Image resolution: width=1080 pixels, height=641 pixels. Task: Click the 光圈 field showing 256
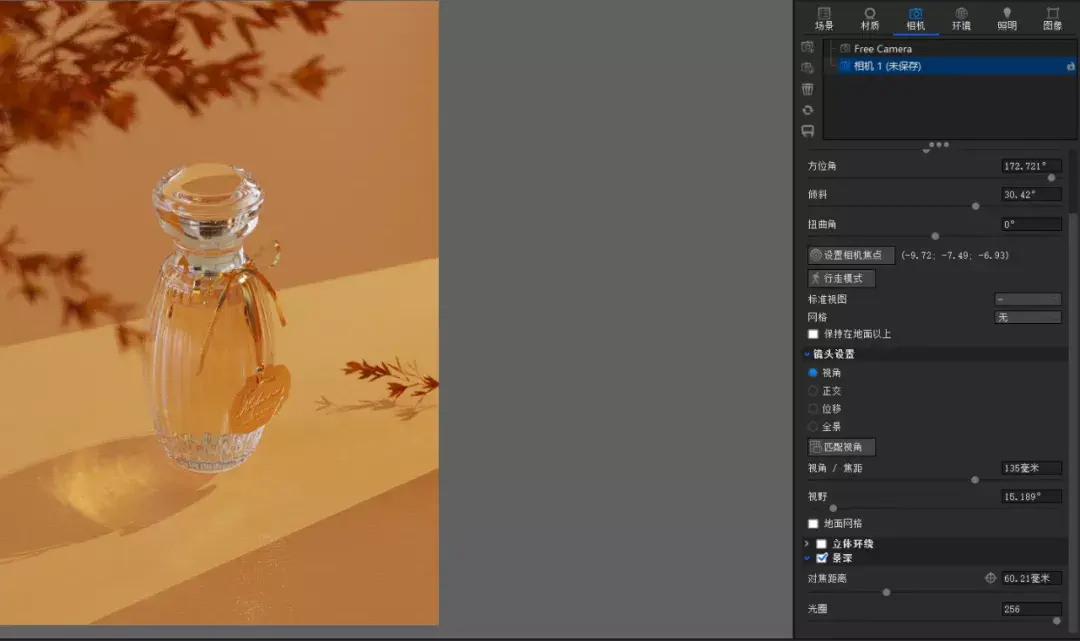[x=1031, y=609]
